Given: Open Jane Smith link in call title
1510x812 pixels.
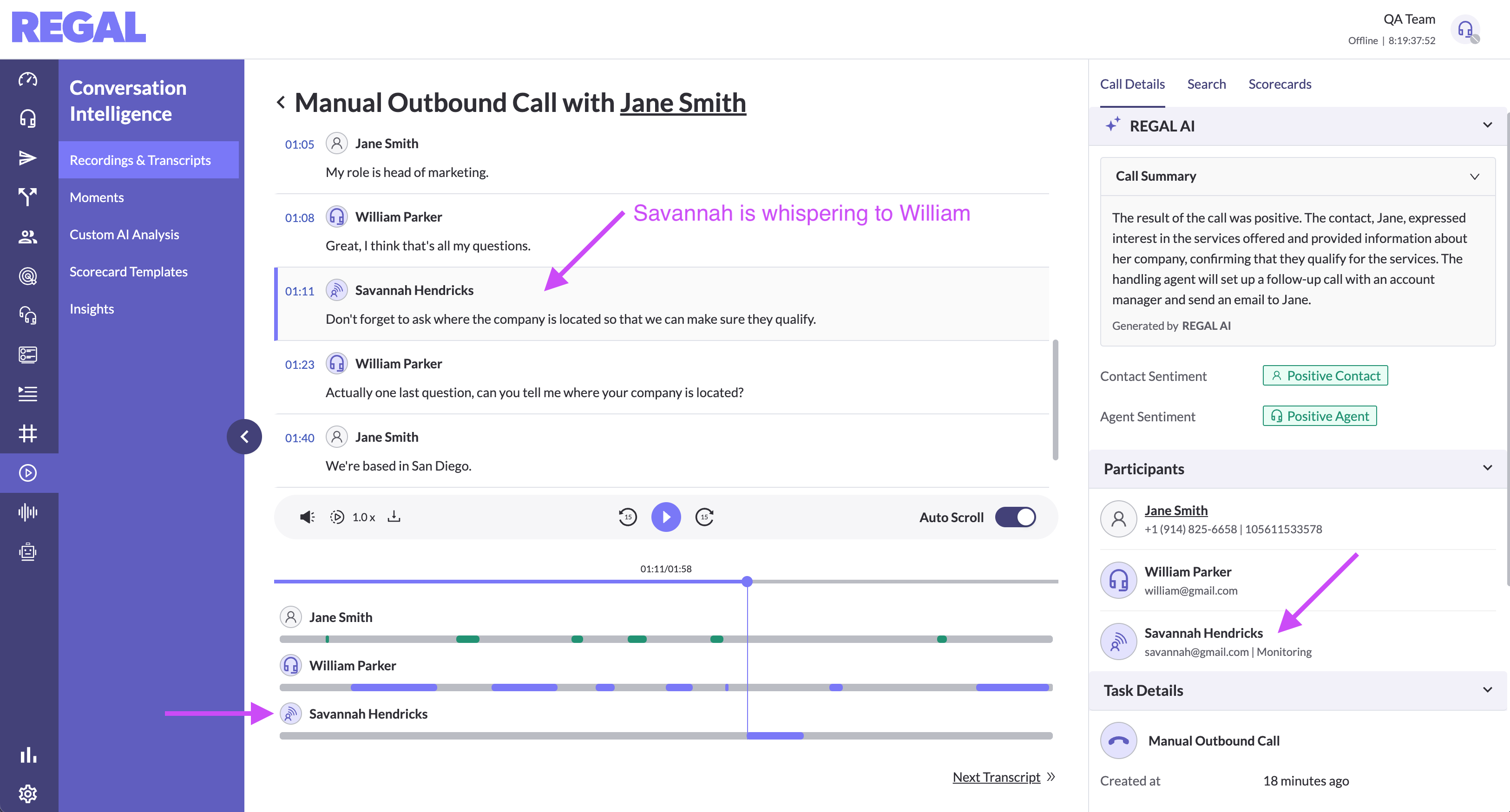Looking at the screenshot, I should 683,103.
